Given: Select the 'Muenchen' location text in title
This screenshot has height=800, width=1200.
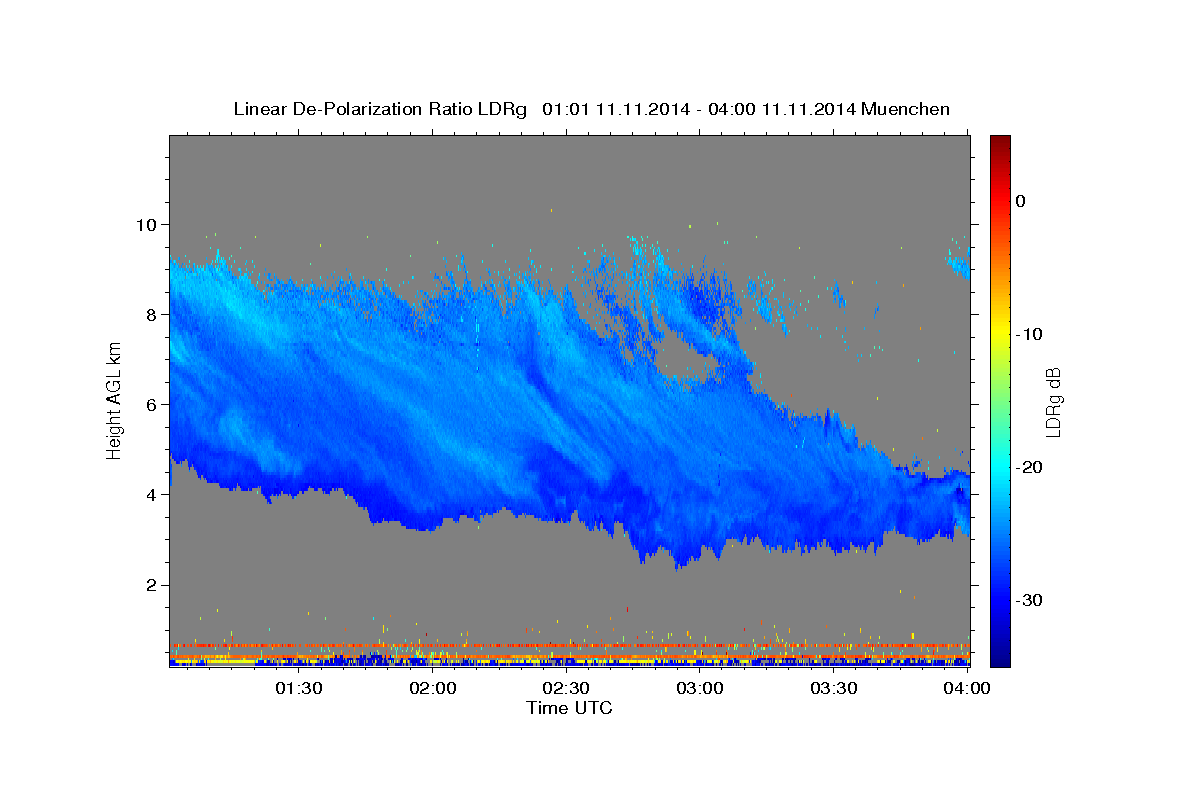Looking at the screenshot, I should click(x=904, y=109).
